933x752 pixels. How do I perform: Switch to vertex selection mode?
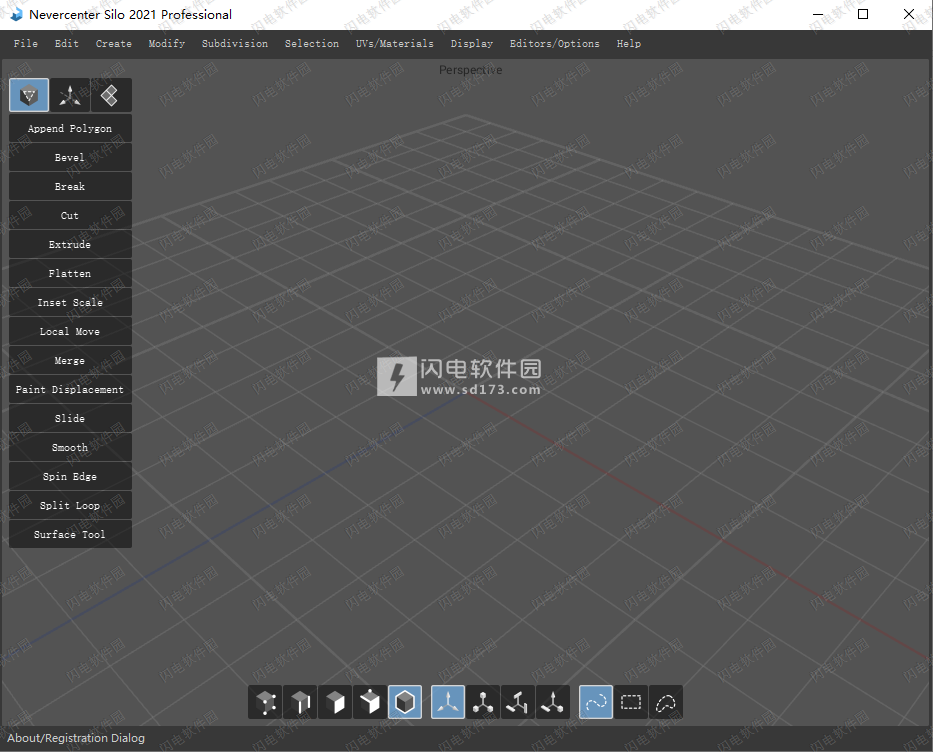pyautogui.click(x=265, y=702)
